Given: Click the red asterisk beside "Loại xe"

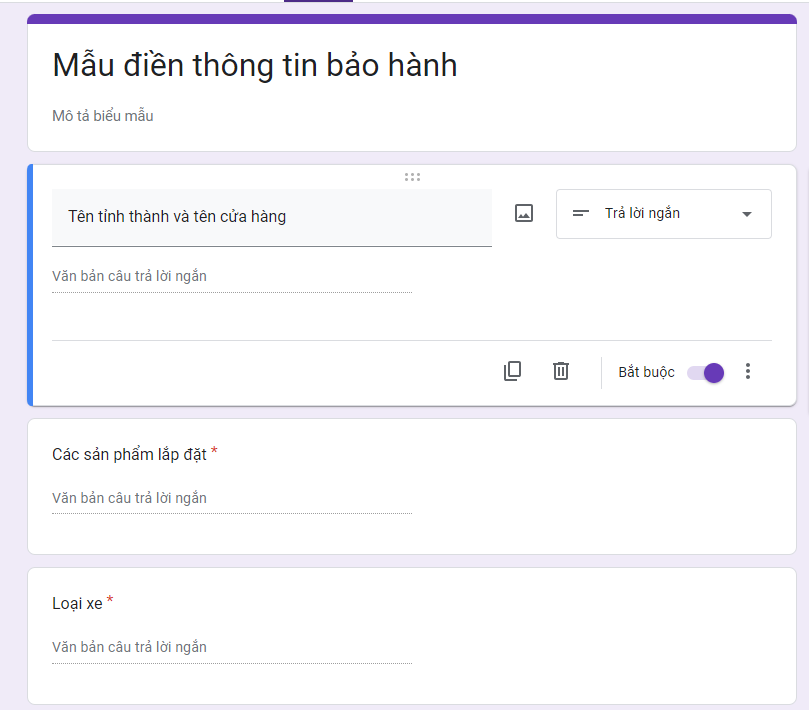Looking at the screenshot, I should click(x=110, y=602).
